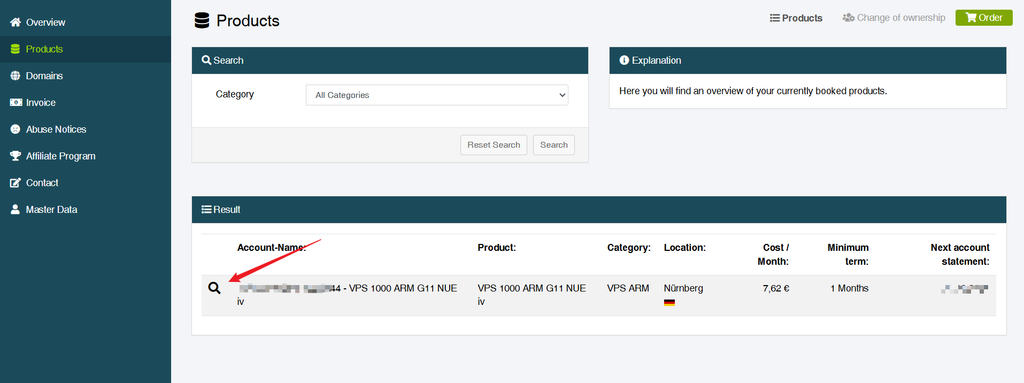The image size is (1024, 383).
Task: Open Master Data in the sidebar
Action: (85, 210)
